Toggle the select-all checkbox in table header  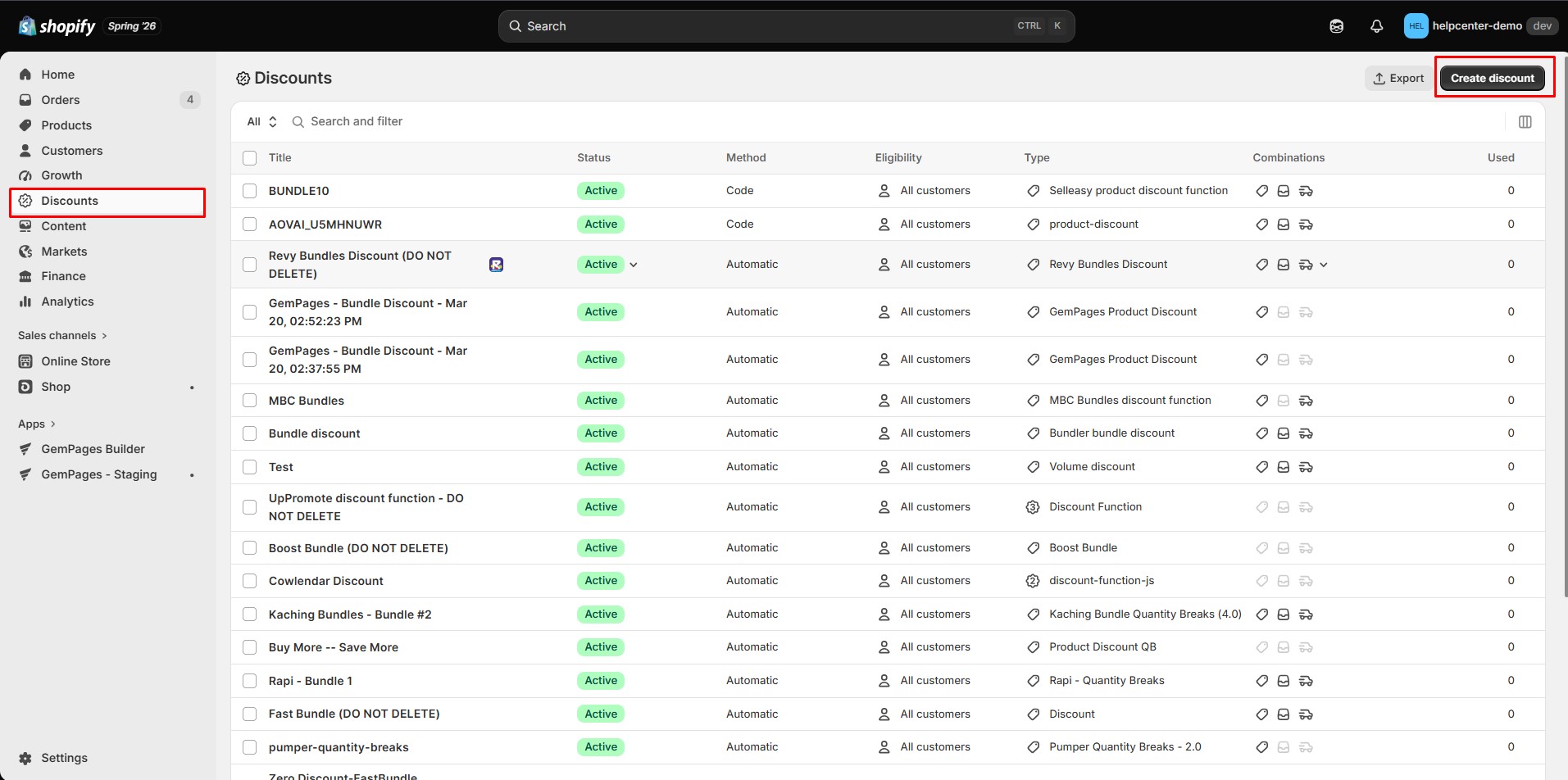250,158
